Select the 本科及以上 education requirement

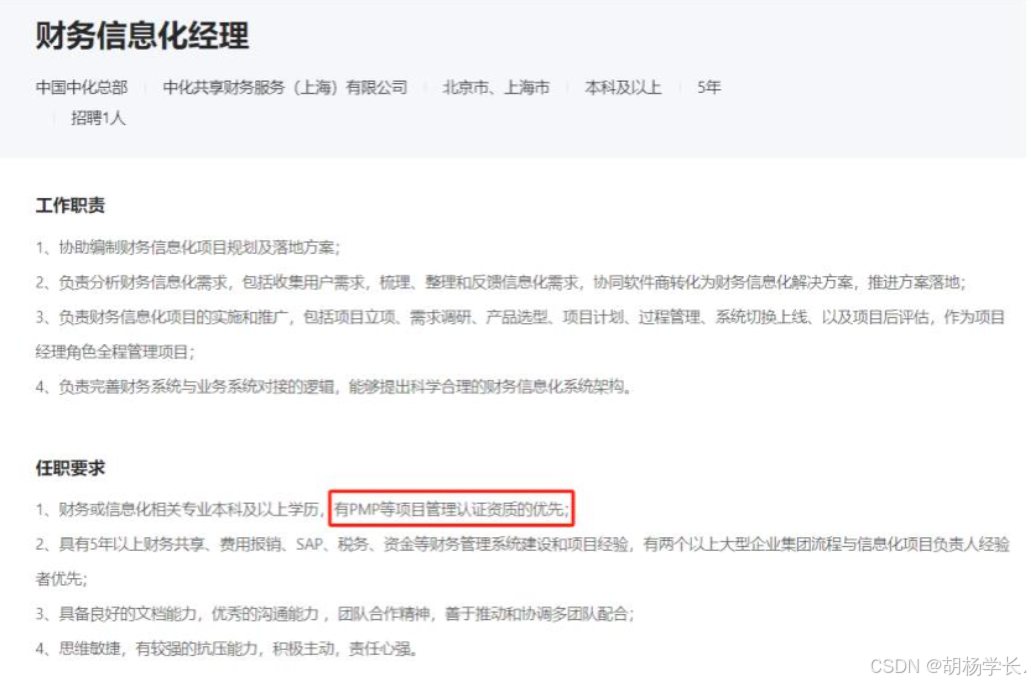pos(623,87)
